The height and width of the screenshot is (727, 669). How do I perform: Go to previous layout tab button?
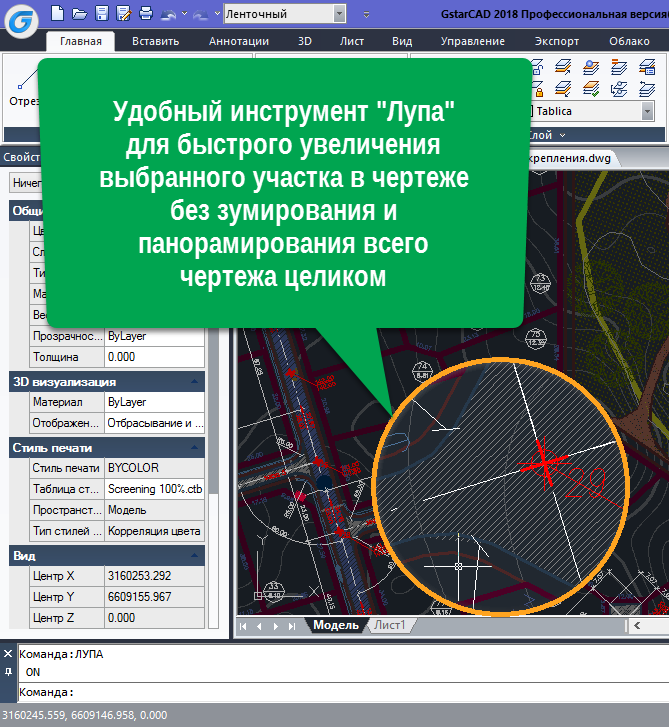259,626
